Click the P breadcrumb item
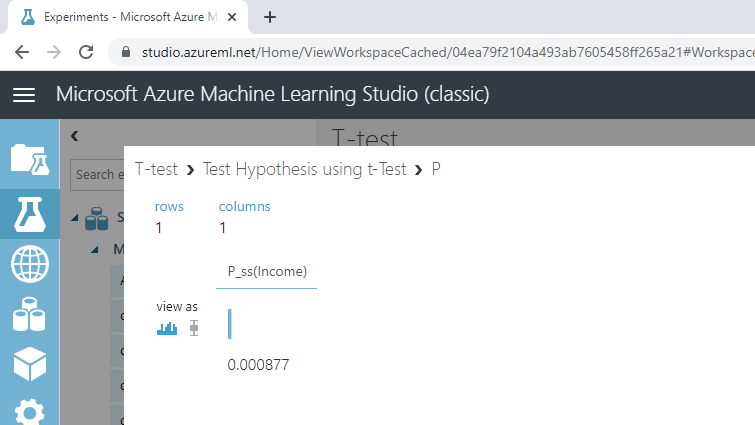Viewport: 755px width, 425px height. [436, 169]
